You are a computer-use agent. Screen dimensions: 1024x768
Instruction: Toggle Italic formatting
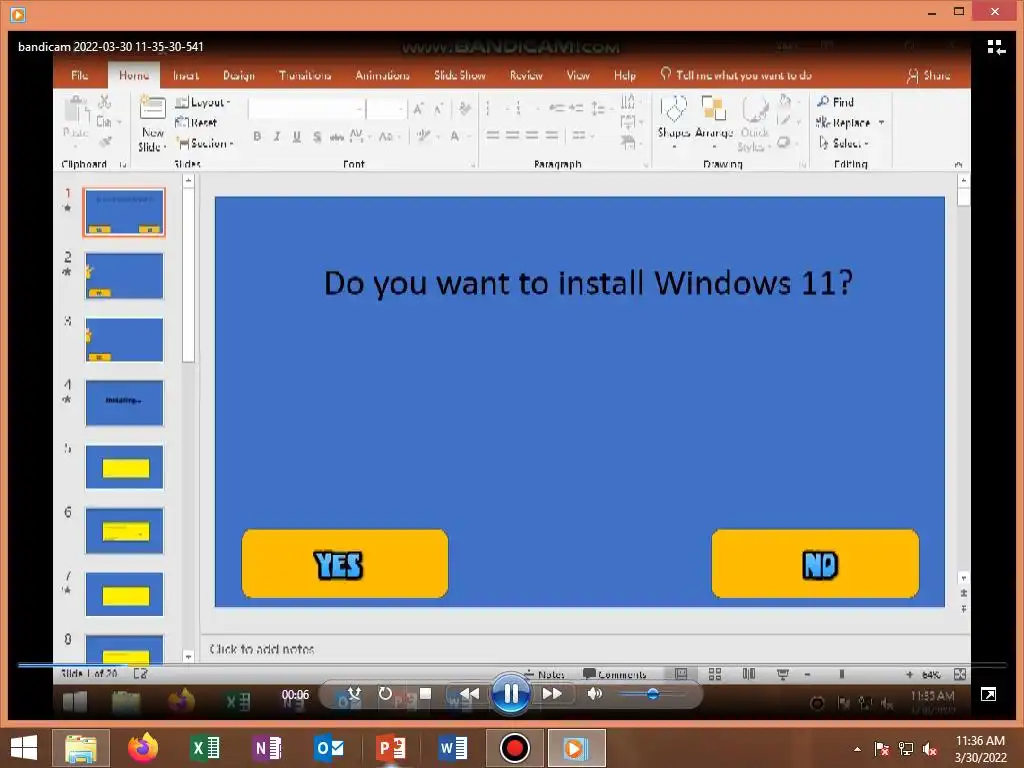tap(277, 136)
